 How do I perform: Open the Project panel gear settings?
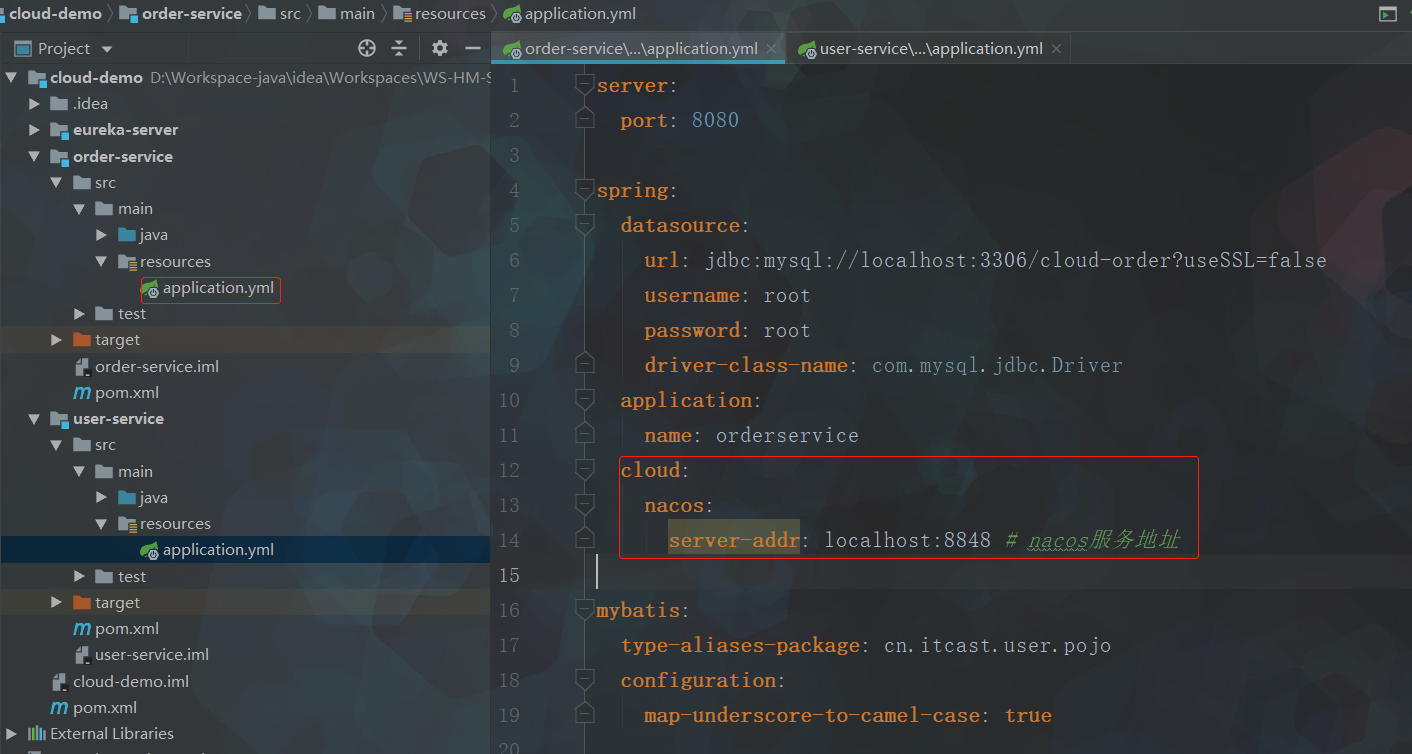pos(440,48)
